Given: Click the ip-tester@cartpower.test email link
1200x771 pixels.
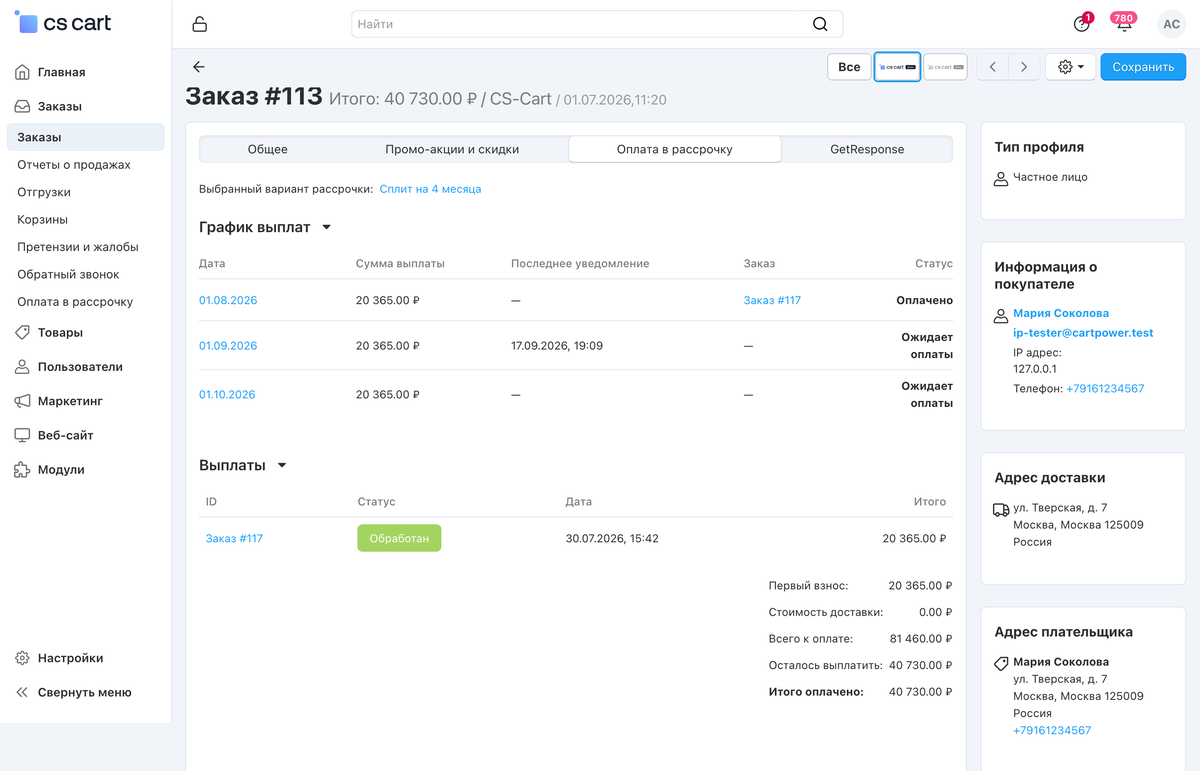Looking at the screenshot, I should point(1083,333).
